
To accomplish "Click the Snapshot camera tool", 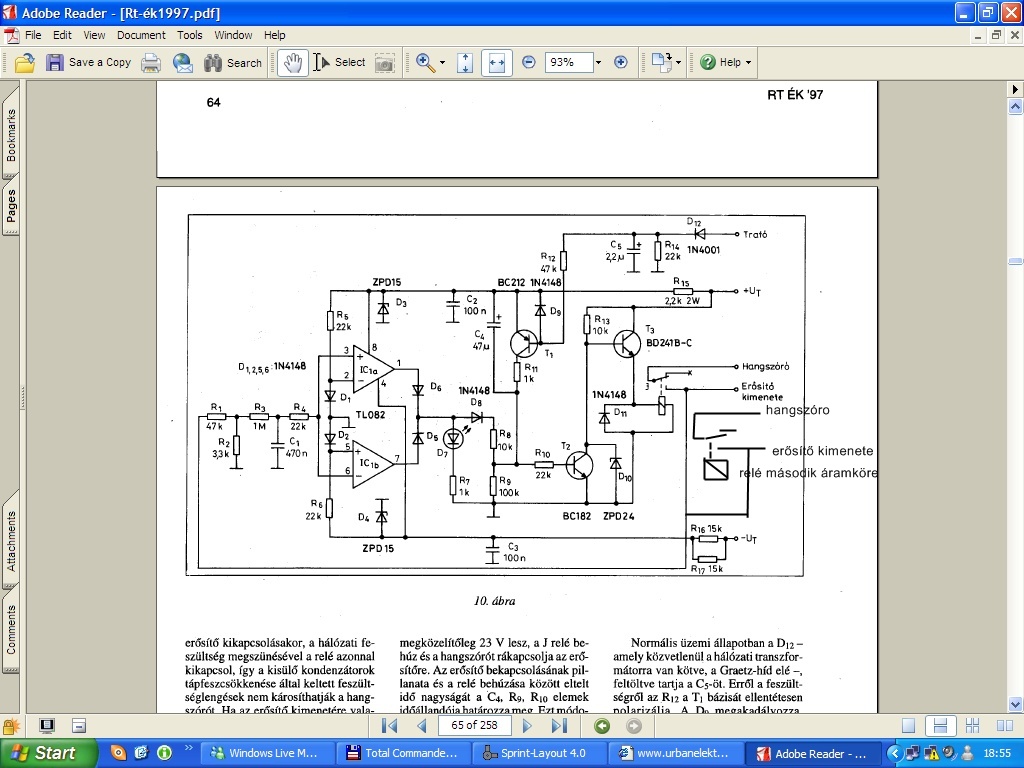I will point(385,63).
